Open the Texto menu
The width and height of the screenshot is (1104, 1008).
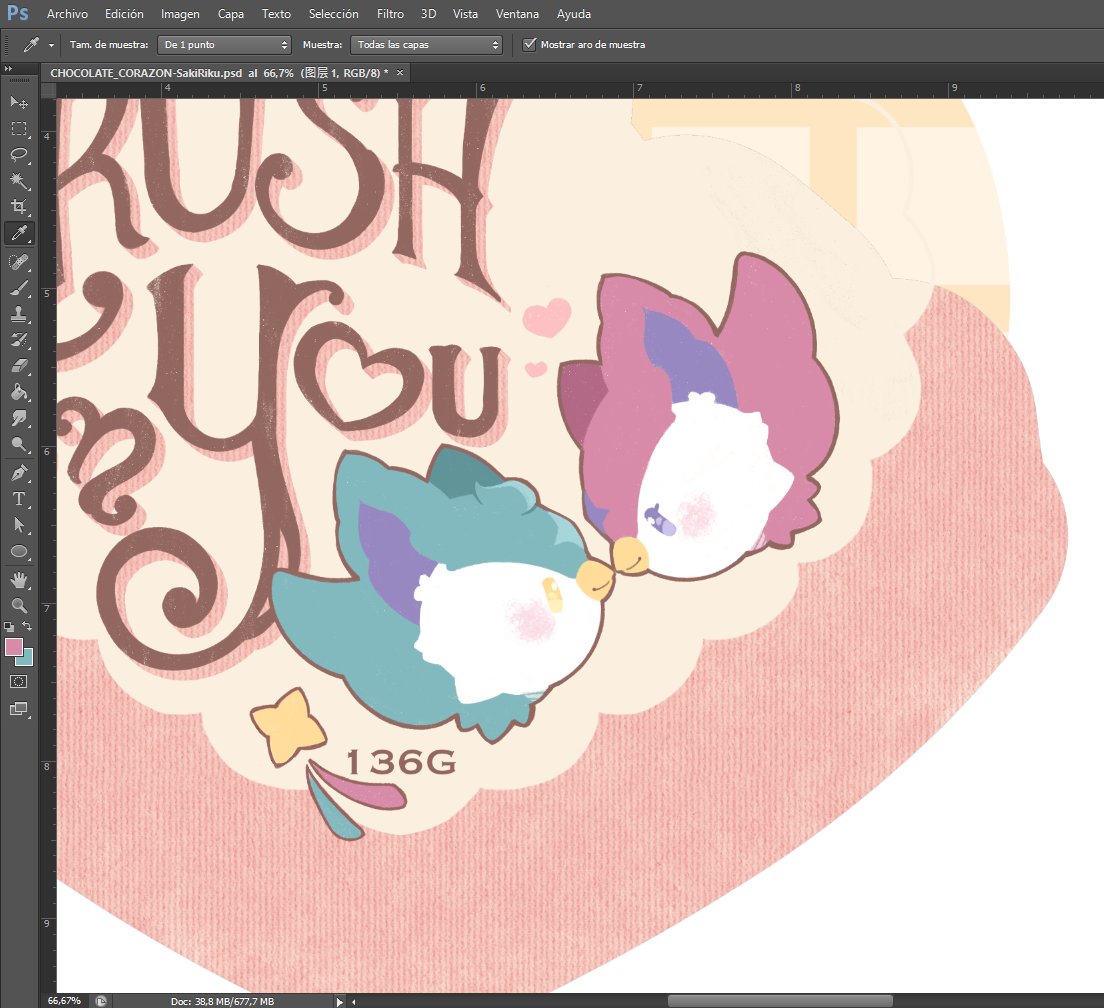click(276, 13)
